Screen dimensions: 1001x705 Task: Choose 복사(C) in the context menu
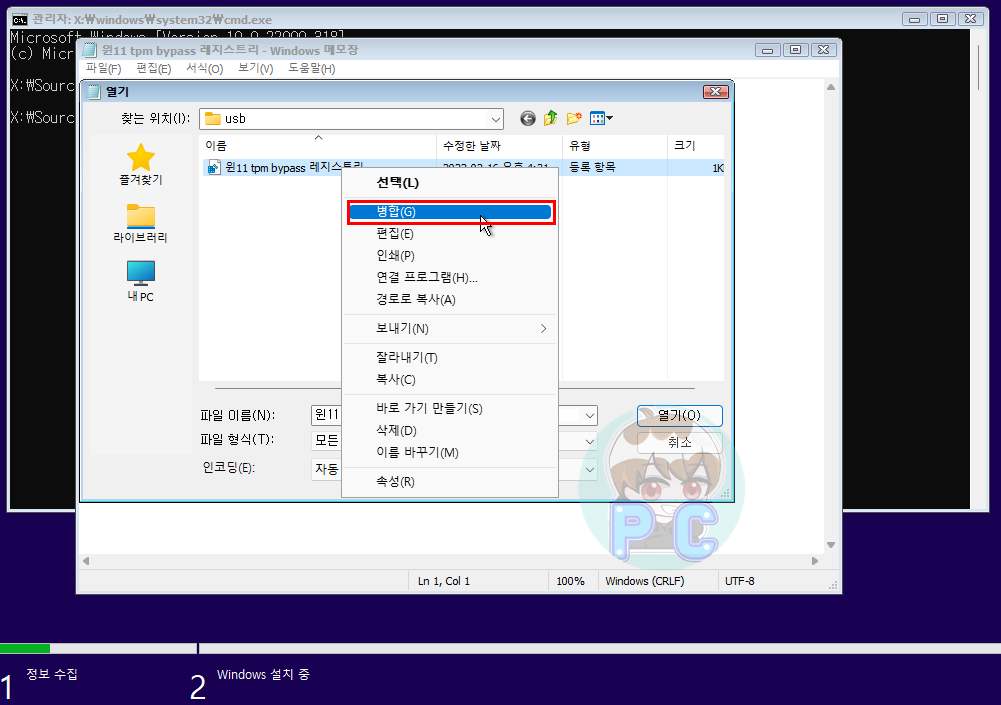pyautogui.click(x=450, y=379)
